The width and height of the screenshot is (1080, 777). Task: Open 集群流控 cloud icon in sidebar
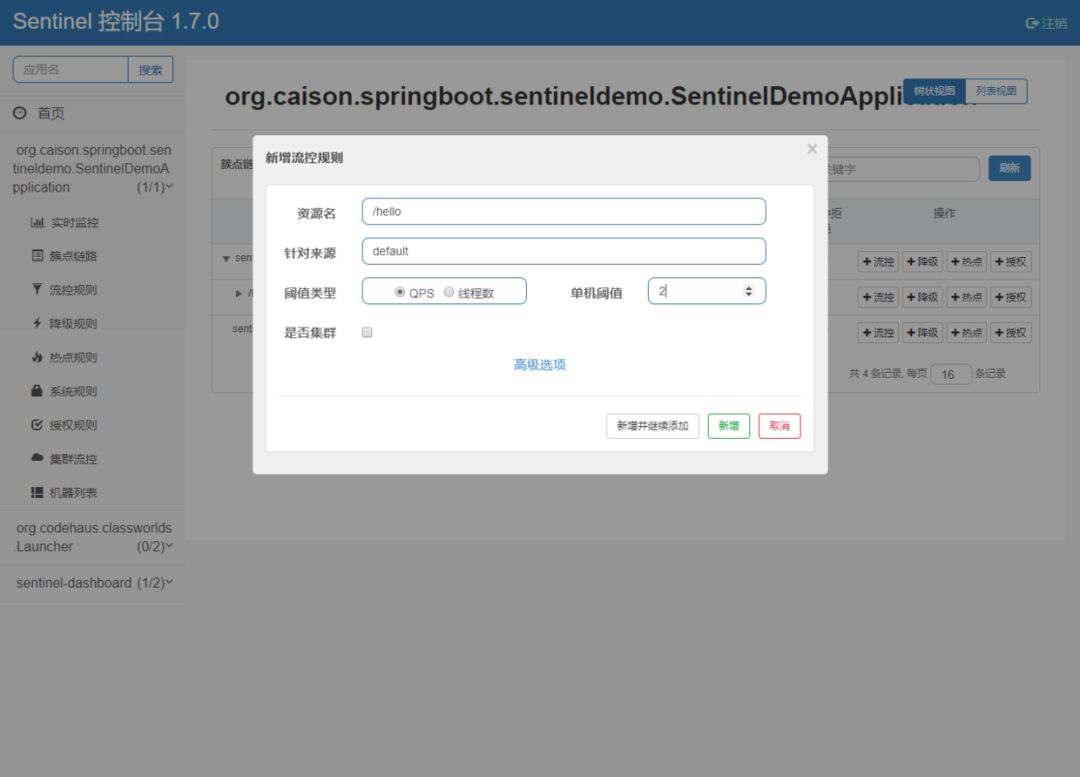click(37, 457)
